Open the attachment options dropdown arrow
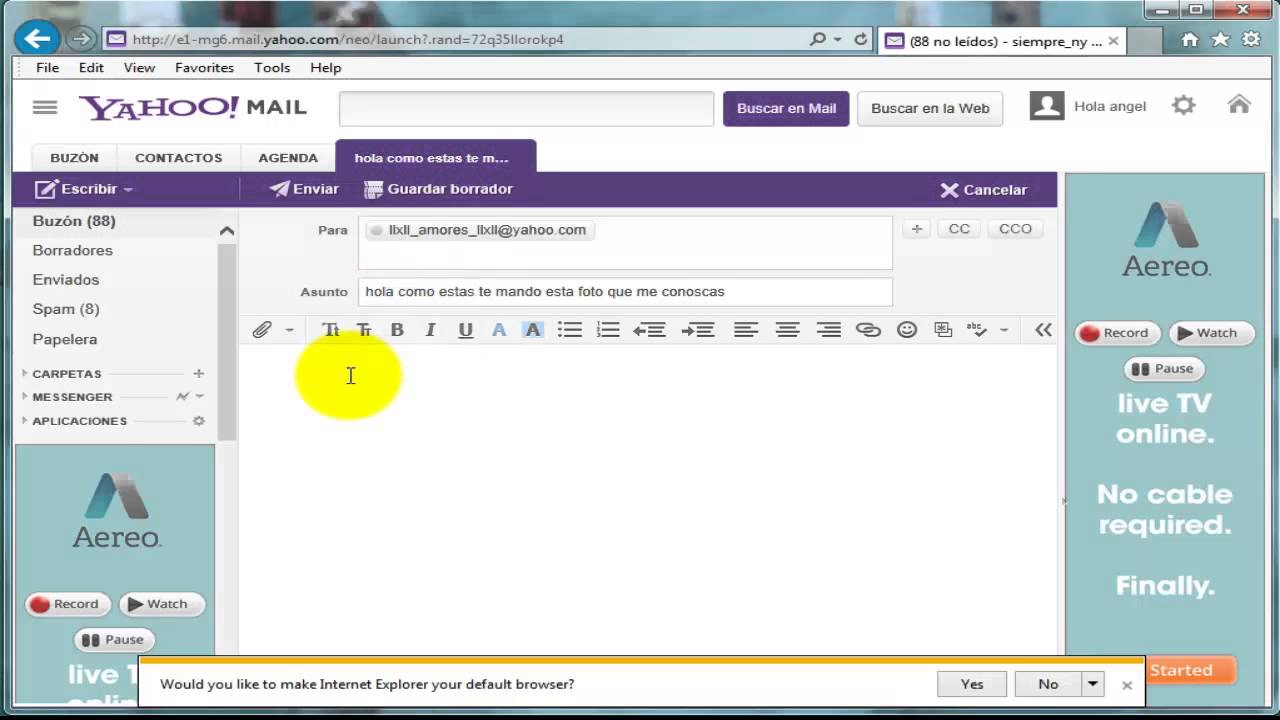The height and width of the screenshot is (720, 1280). tap(289, 330)
